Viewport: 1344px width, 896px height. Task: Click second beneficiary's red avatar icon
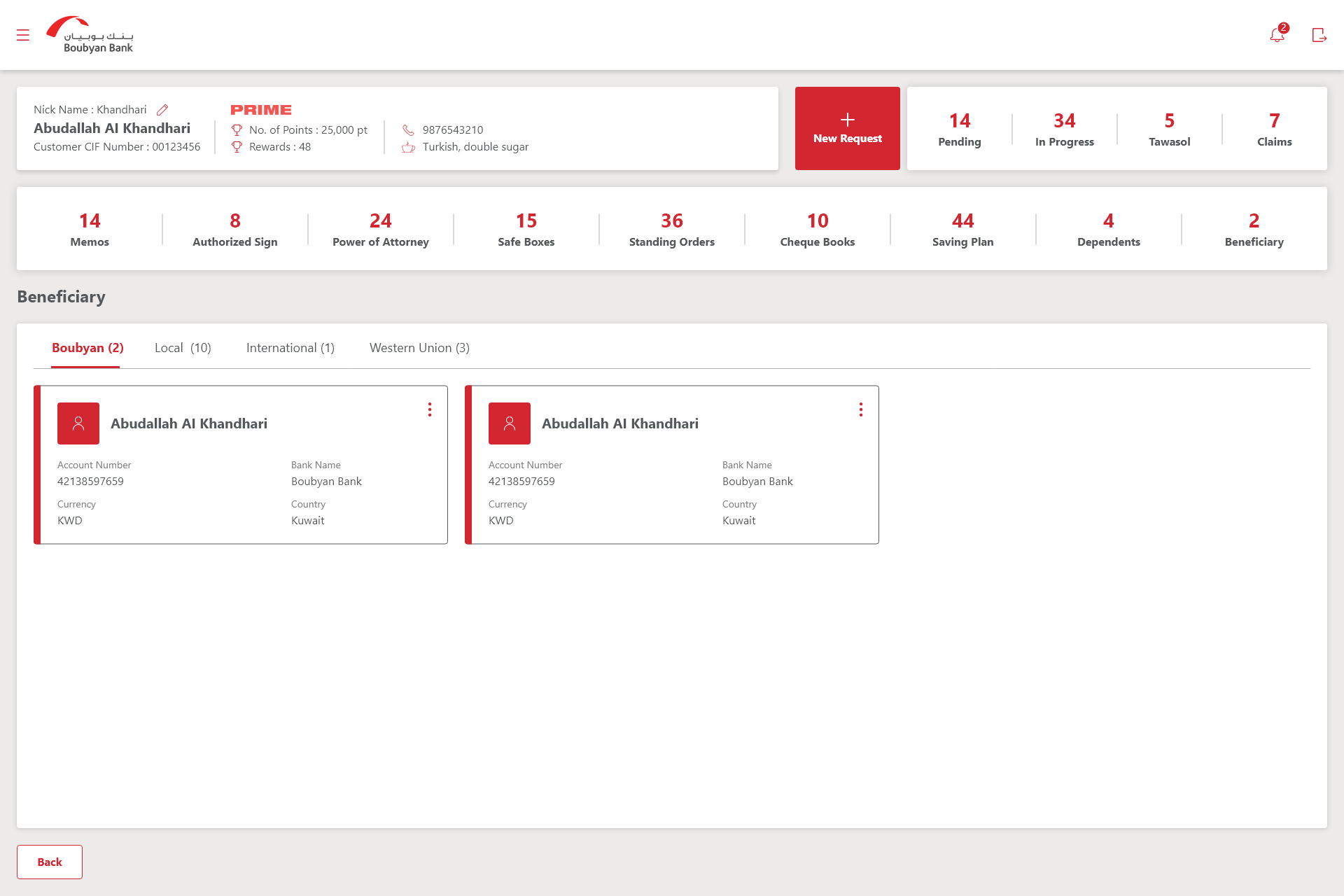[510, 423]
